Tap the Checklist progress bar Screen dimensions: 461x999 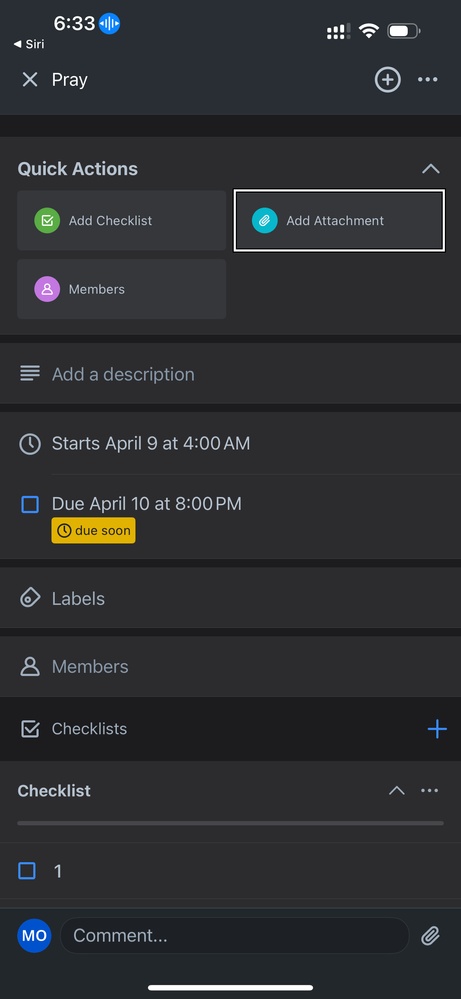coord(230,823)
